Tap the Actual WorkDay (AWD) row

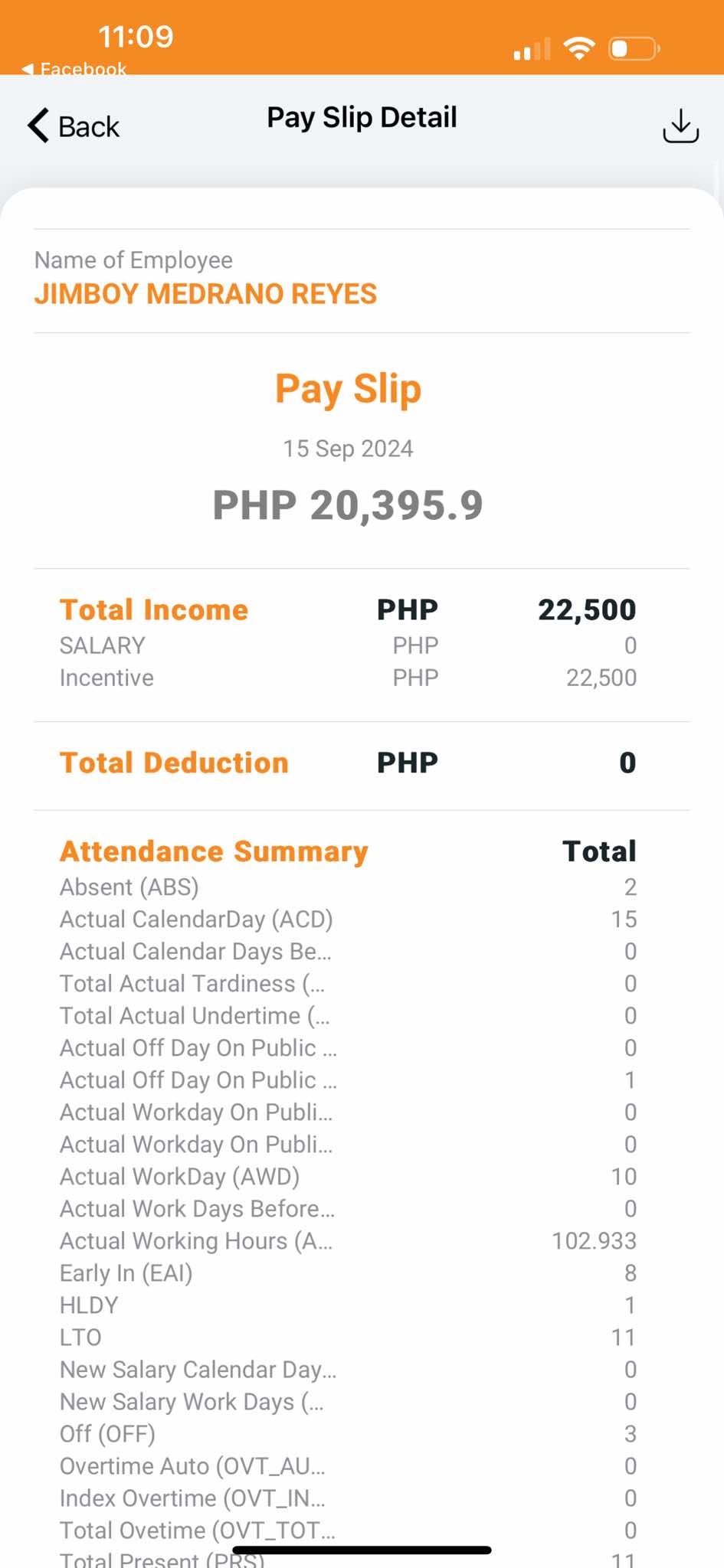347,1176
